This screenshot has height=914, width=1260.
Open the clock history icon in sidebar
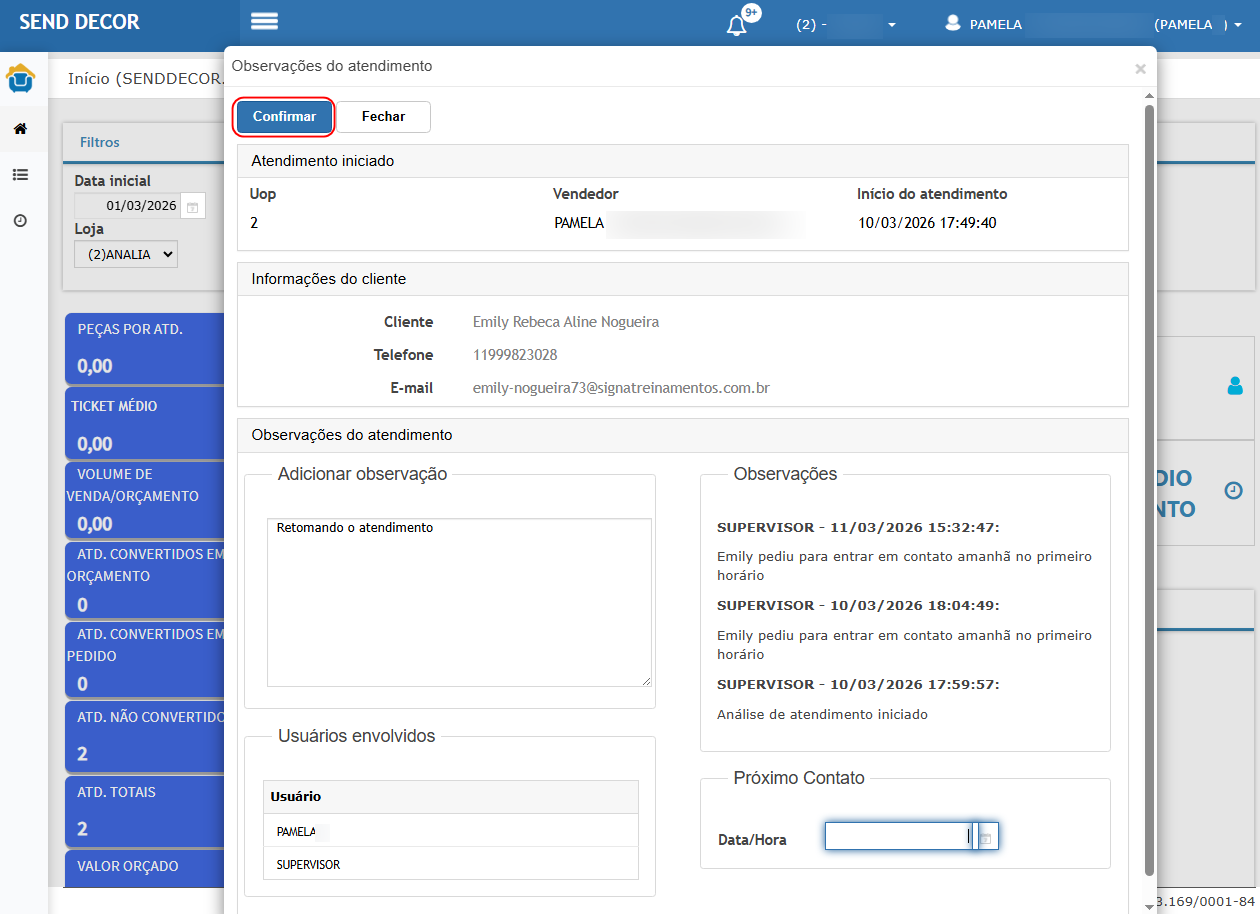coord(20,221)
